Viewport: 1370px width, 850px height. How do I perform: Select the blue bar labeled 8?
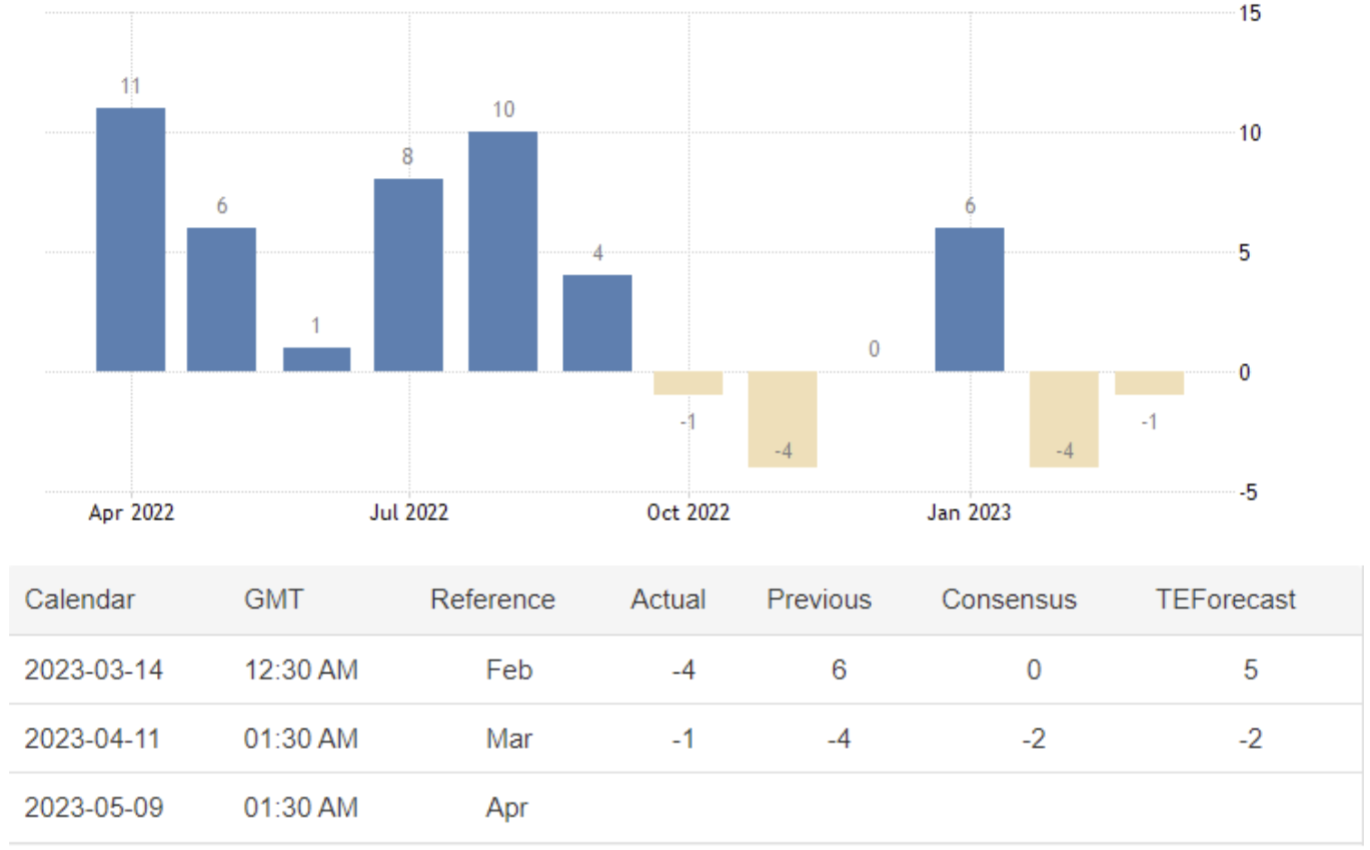[x=408, y=275]
